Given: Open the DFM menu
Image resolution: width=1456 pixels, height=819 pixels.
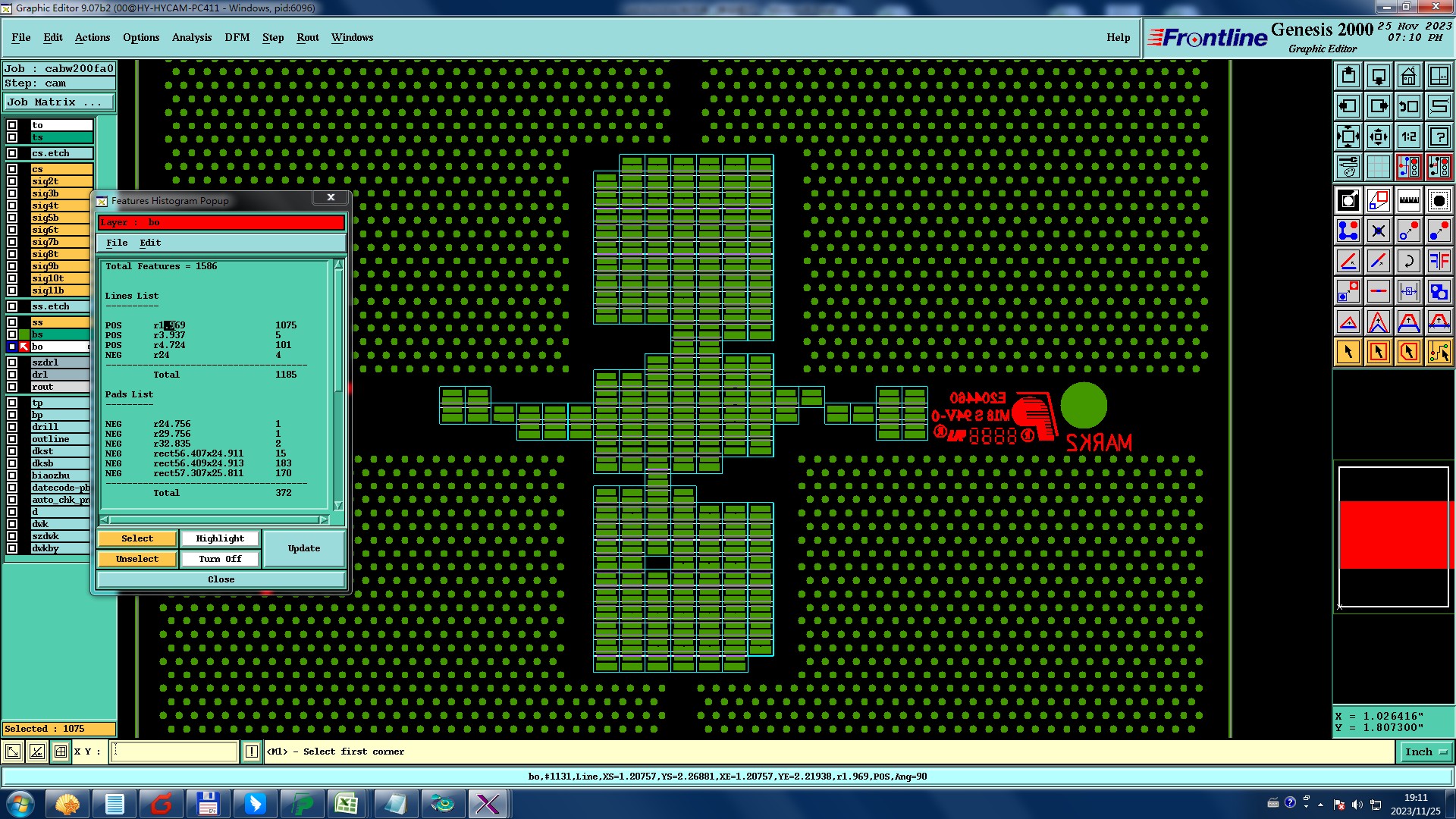Looking at the screenshot, I should [237, 37].
